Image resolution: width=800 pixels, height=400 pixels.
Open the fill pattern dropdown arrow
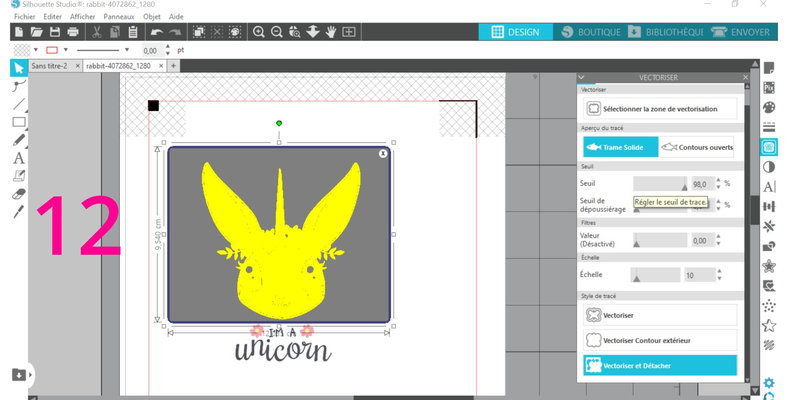tap(36, 49)
